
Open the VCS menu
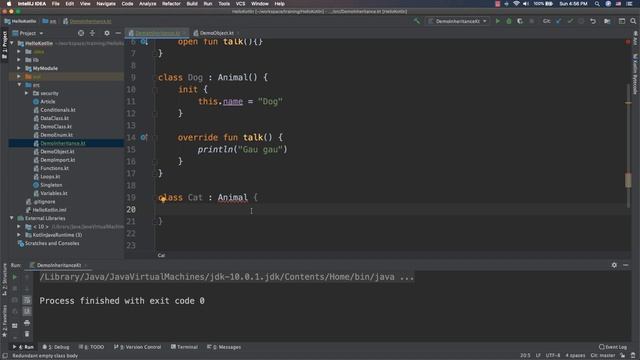pos(240,4)
